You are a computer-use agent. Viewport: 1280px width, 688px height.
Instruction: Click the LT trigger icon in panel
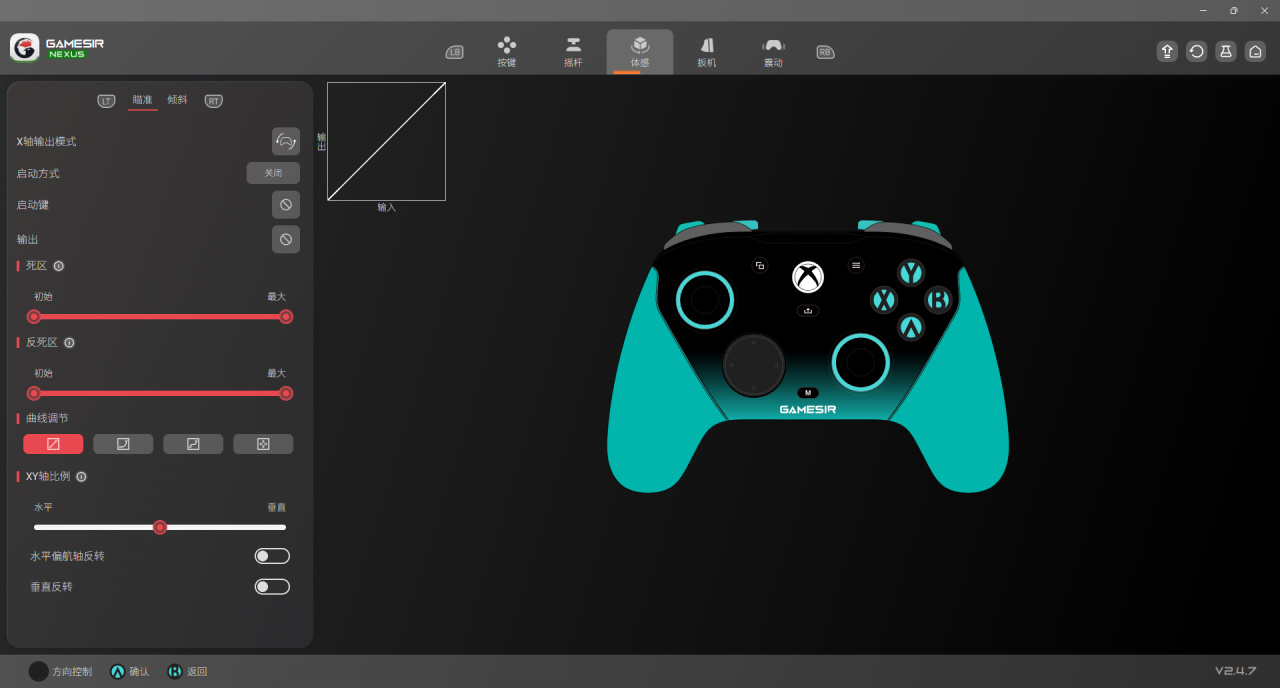tap(106, 101)
